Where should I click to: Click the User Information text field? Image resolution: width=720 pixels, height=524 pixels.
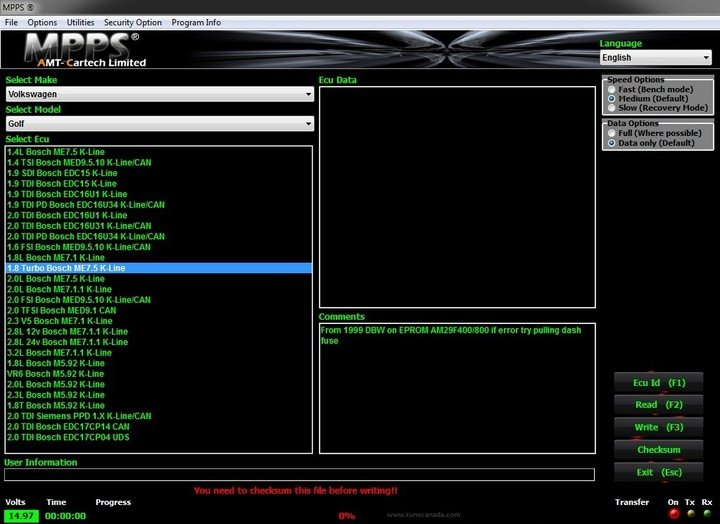tap(299, 475)
